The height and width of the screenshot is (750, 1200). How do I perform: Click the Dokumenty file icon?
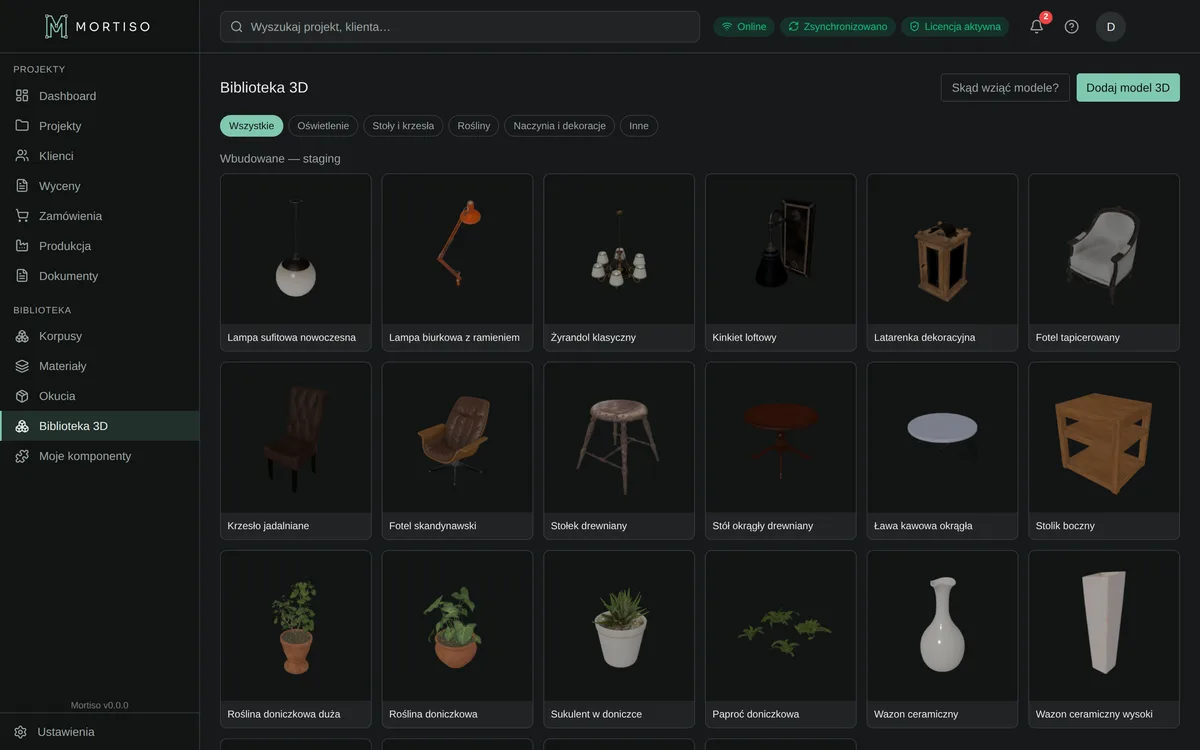pos(22,276)
